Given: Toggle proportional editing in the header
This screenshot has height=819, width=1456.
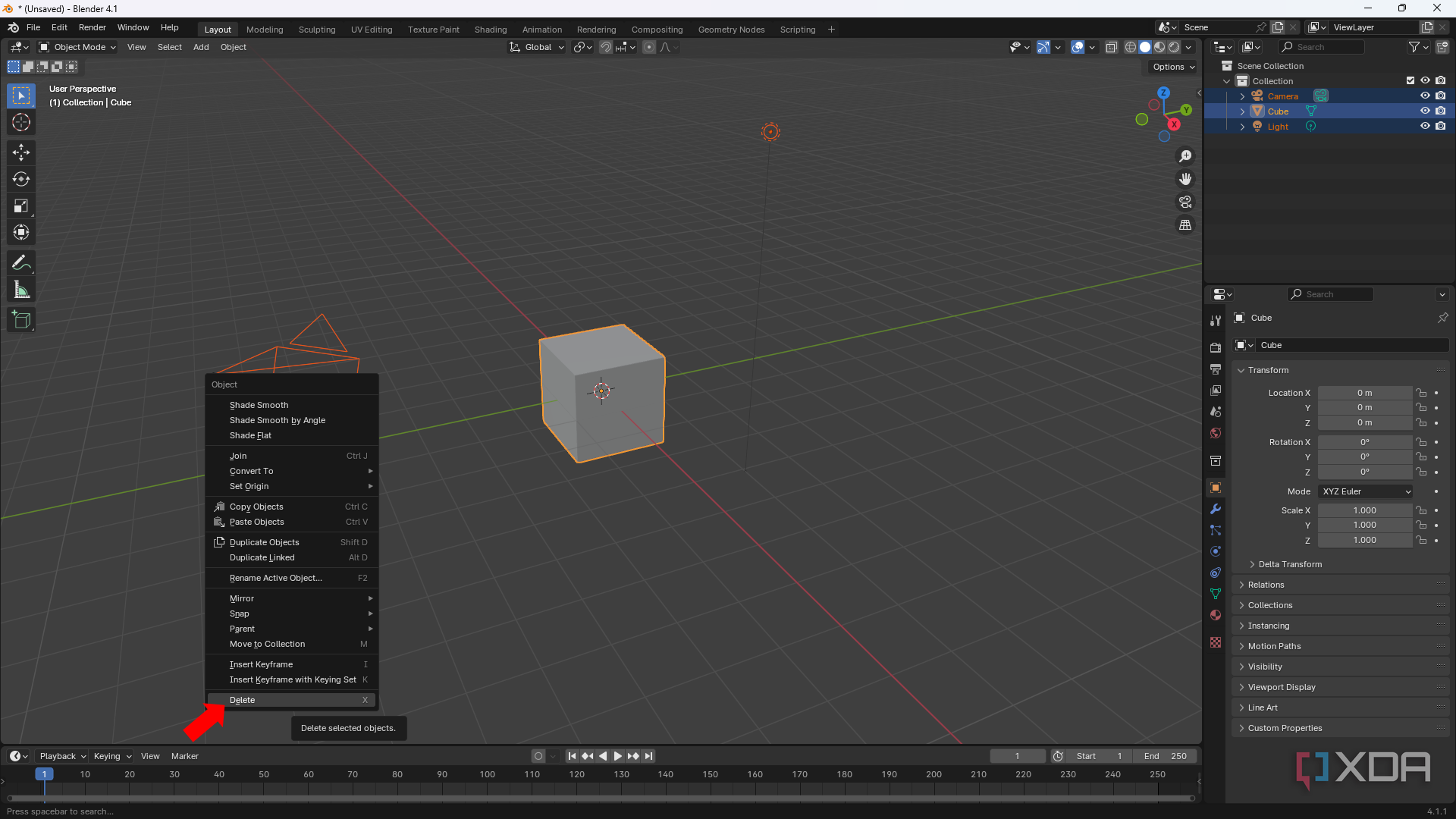Looking at the screenshot, I should click(x=649, y=47).
